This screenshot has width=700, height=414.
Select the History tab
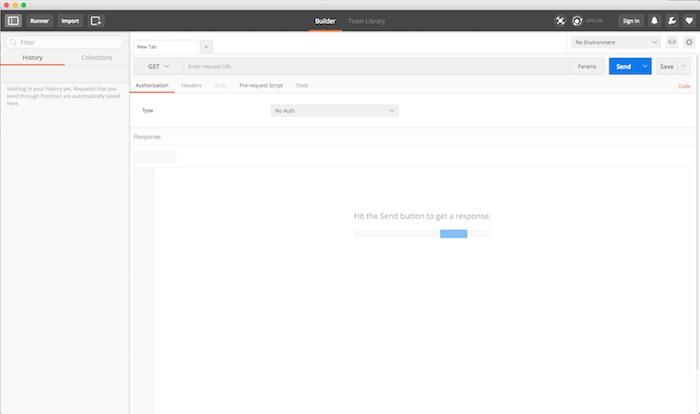point(33,58)
